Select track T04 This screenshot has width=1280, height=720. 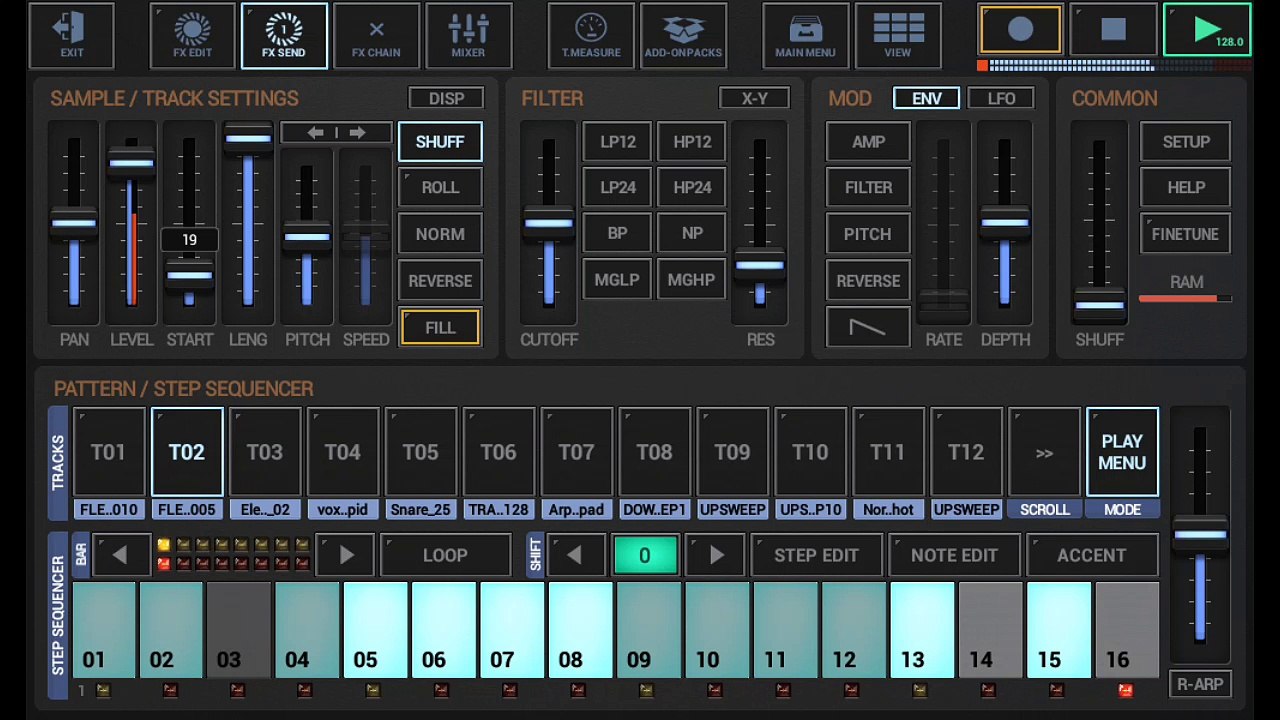[x=343, y=452]
